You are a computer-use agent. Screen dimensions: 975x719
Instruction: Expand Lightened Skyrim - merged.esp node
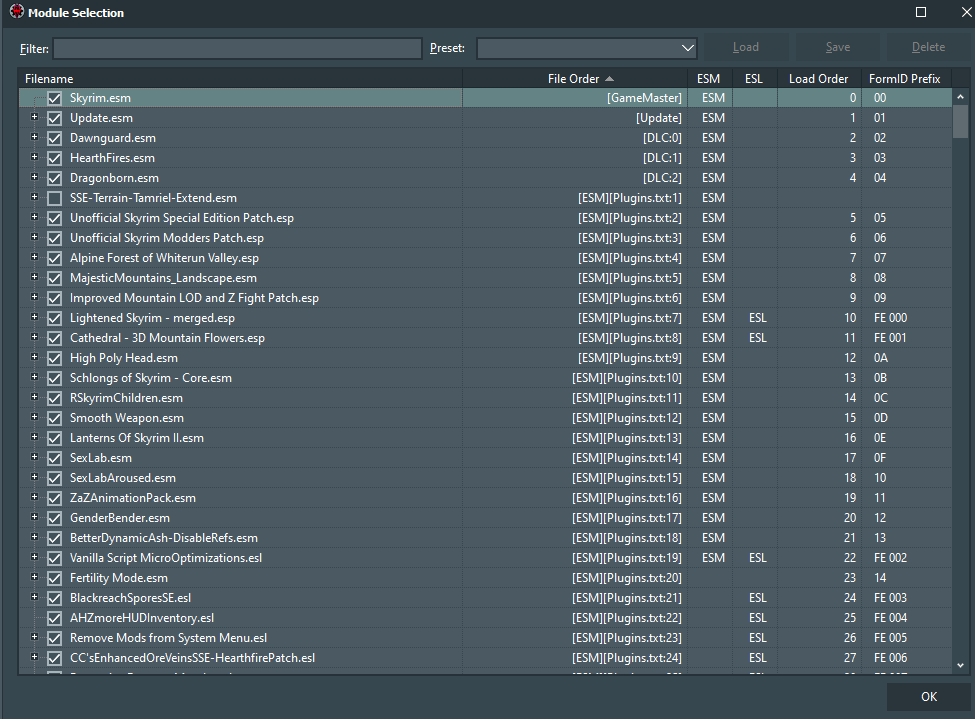coord(34,317)
